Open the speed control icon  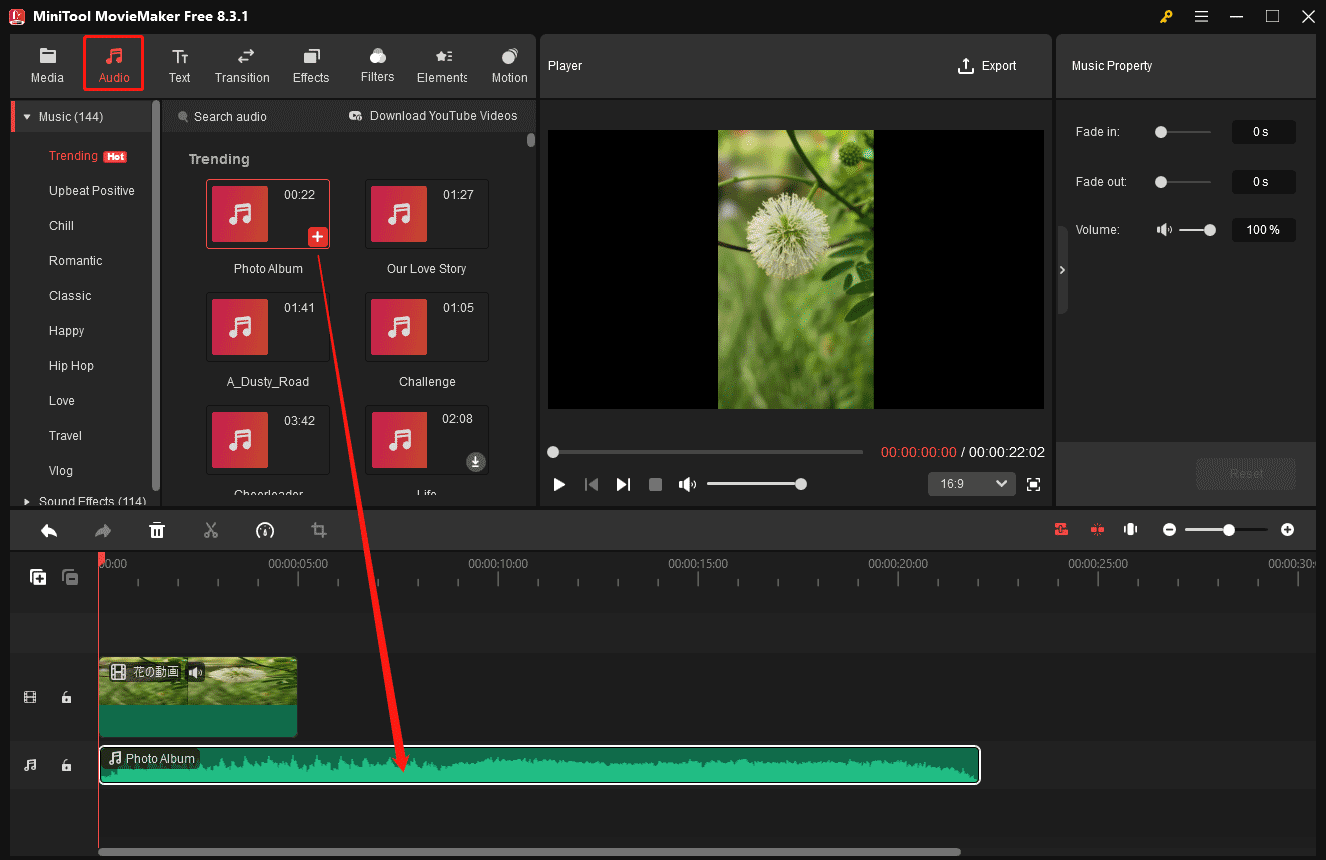click(x=265, y=530)
